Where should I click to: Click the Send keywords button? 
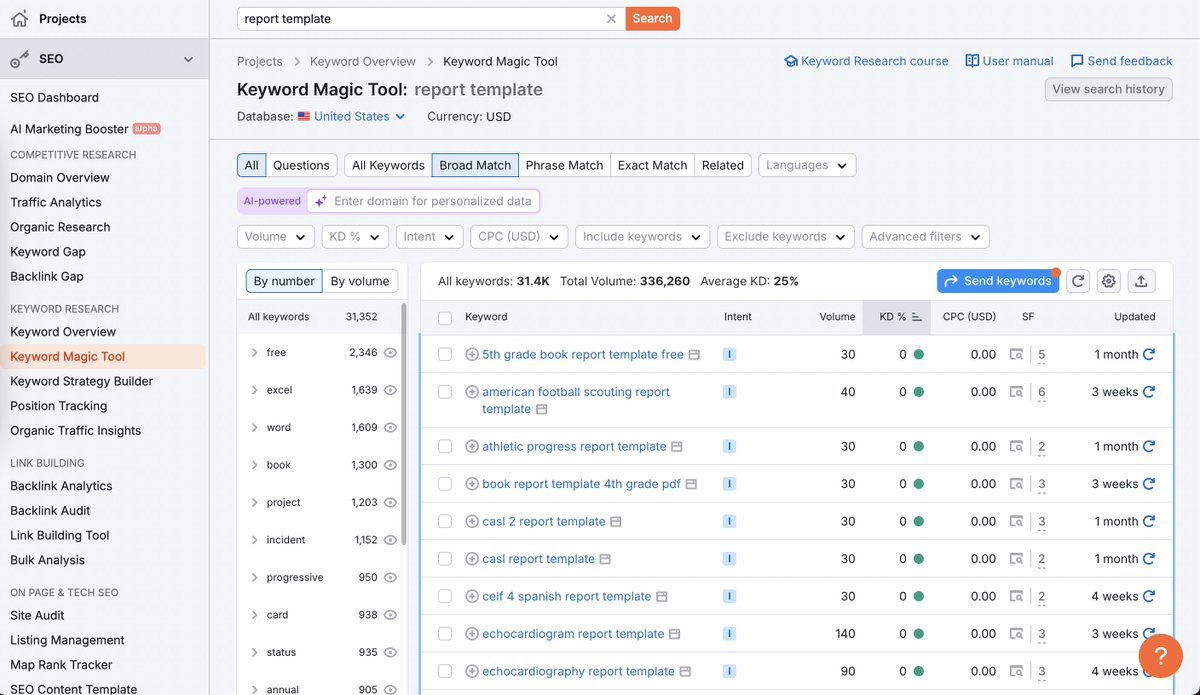point(997,281)
